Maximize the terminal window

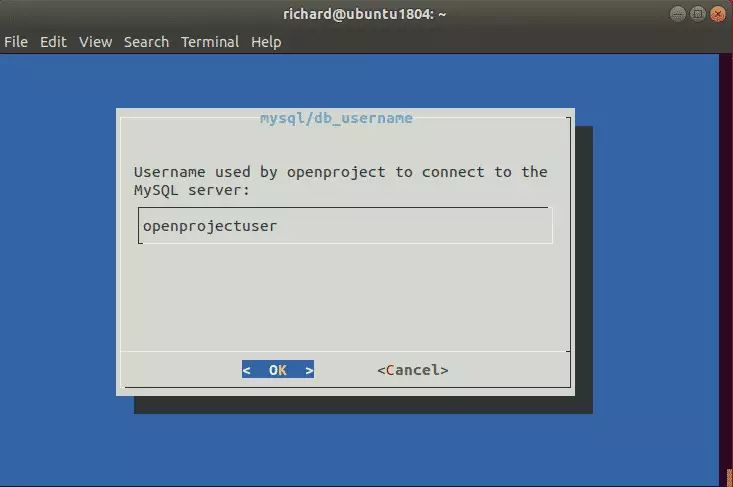click(x=697, y=14)
